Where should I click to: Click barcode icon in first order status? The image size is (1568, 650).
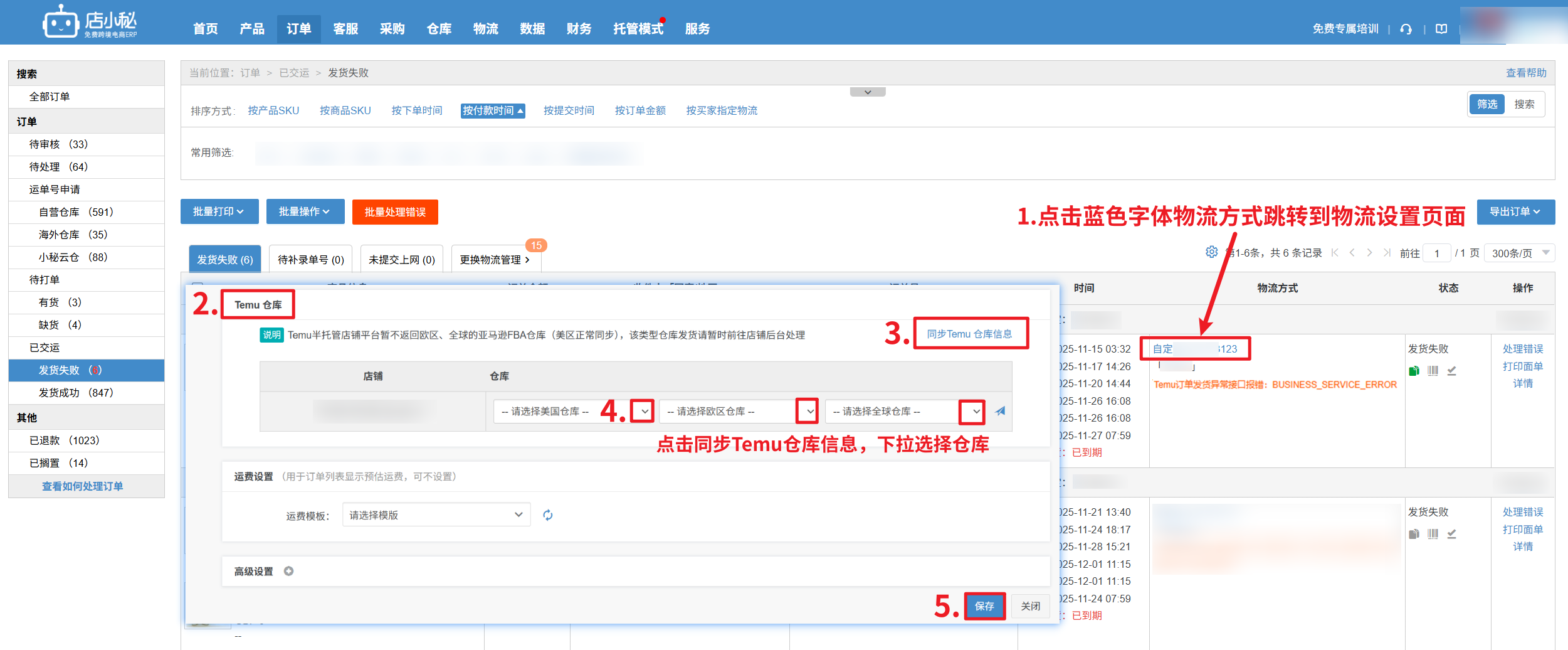pos(1433,371)
